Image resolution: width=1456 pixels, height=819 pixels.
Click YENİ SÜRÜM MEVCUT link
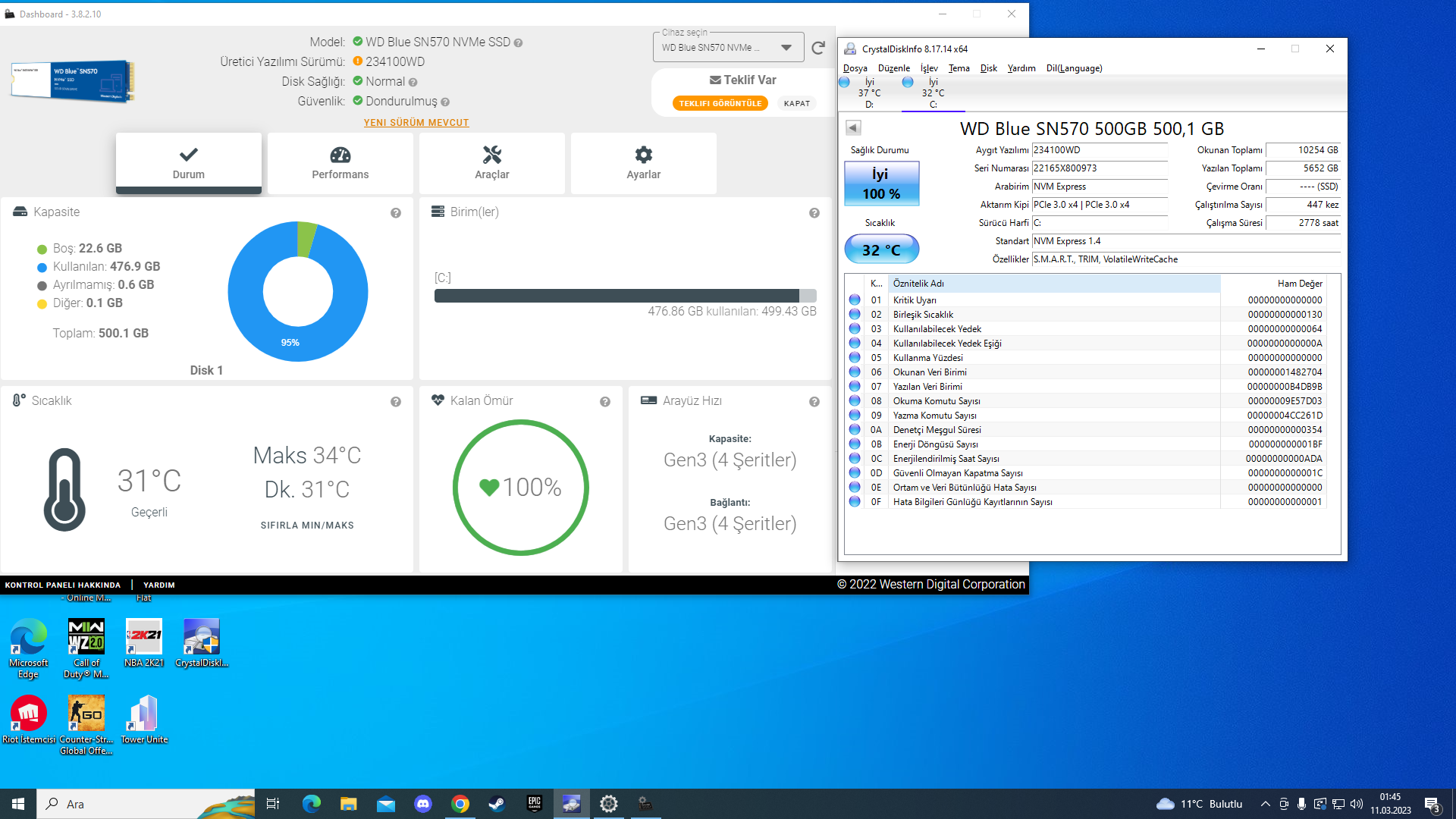(416, 123)
